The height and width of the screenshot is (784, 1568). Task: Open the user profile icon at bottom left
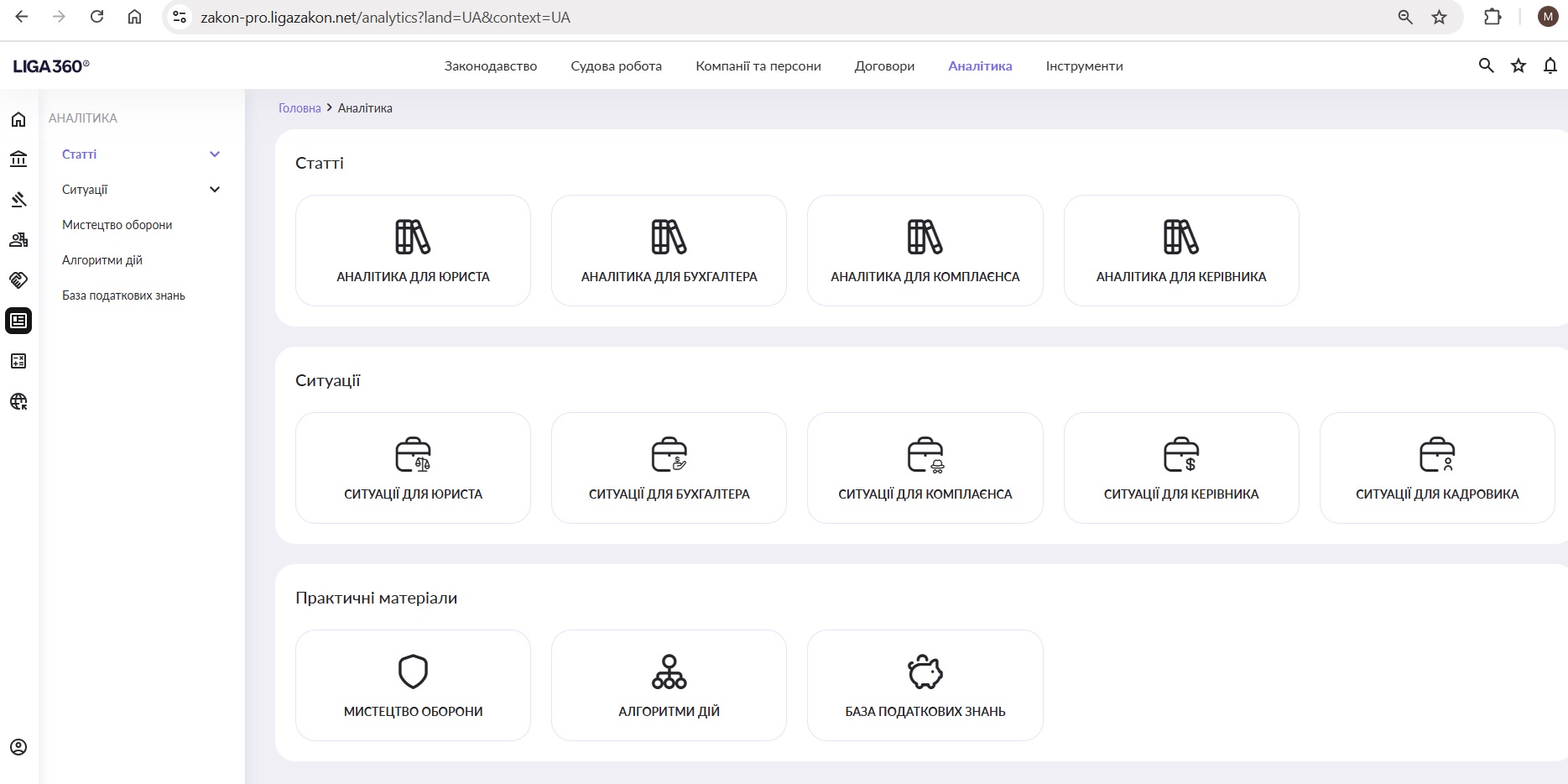18,747
